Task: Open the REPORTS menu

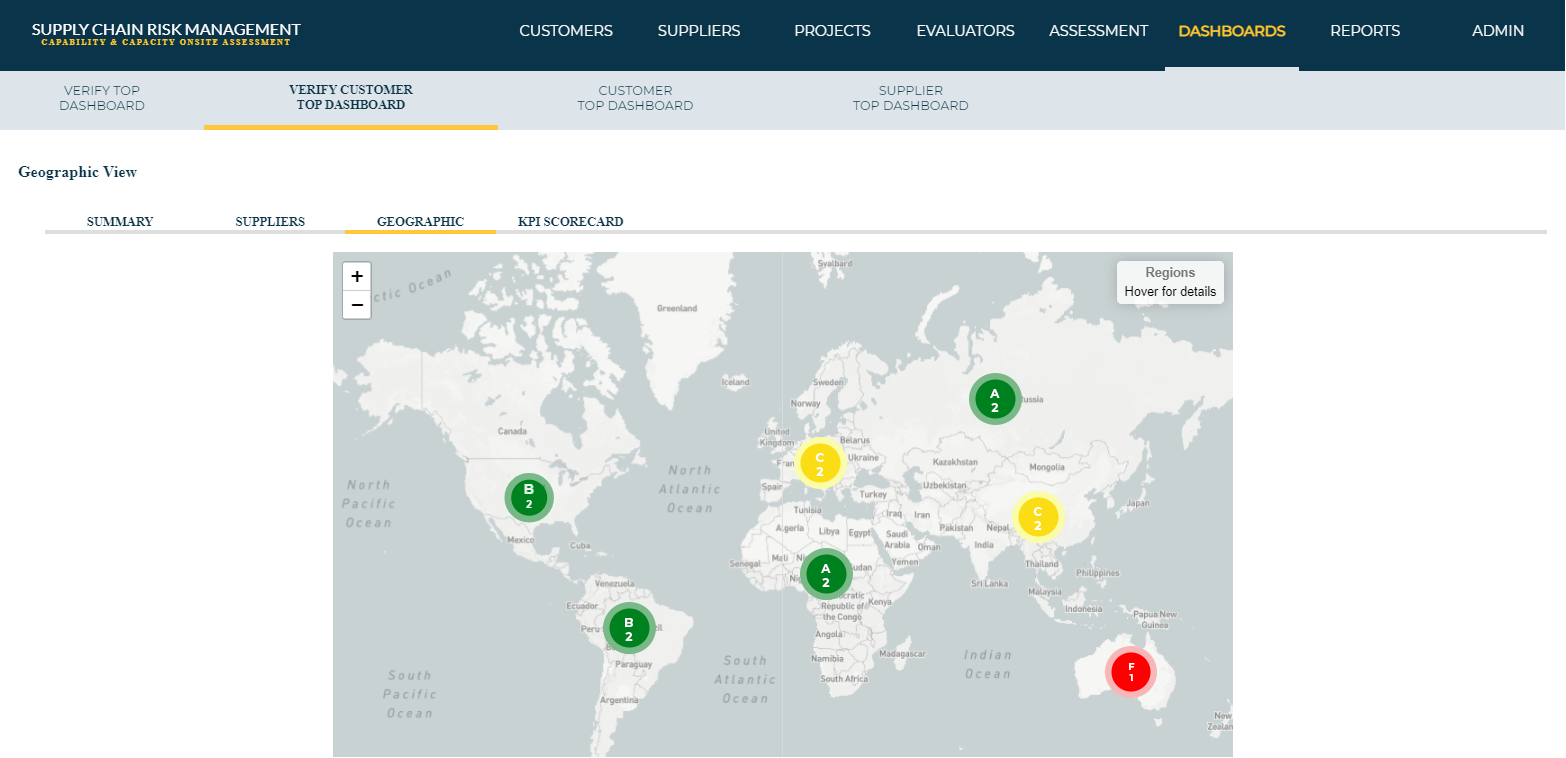Action: [x=1365, y=30]
